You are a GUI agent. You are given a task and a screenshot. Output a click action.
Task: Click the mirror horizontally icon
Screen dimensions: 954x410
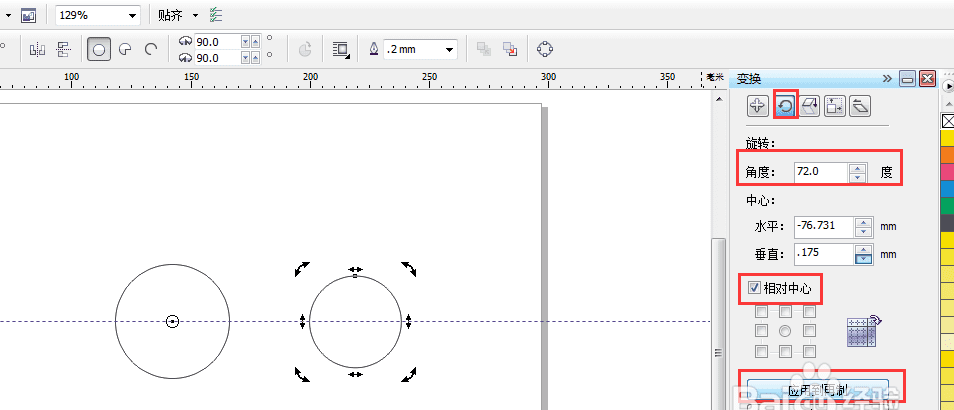[38, 49]
